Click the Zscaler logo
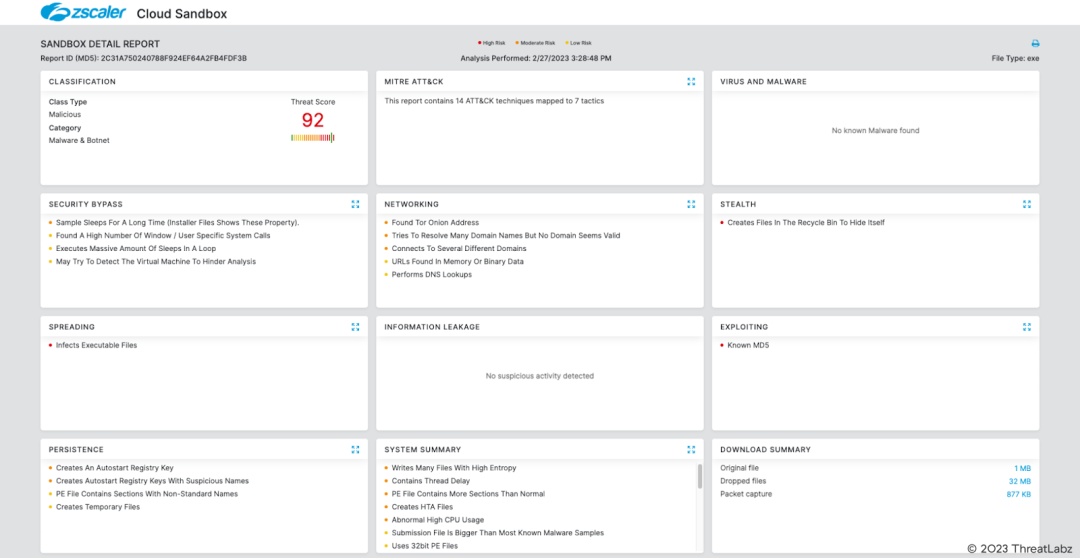 (x=82, y=13)
